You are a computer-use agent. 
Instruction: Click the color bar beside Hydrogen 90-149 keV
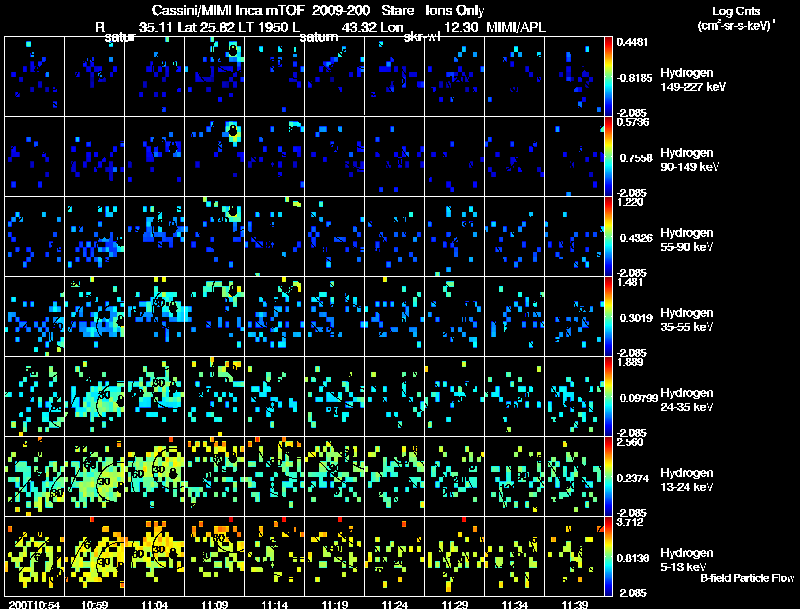608,157
